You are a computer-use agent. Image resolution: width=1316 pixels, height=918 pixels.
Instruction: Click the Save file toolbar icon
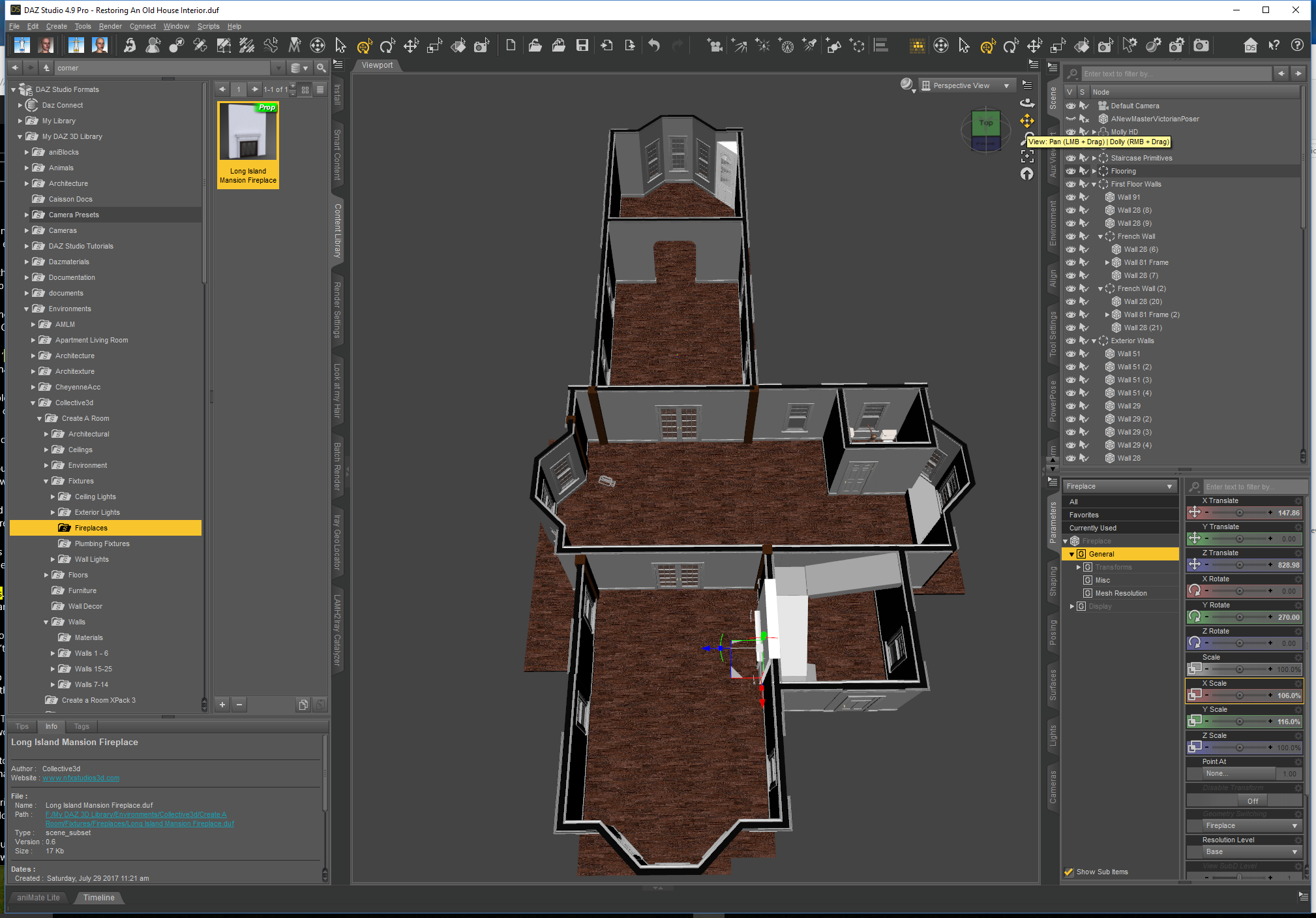point(582,45)
